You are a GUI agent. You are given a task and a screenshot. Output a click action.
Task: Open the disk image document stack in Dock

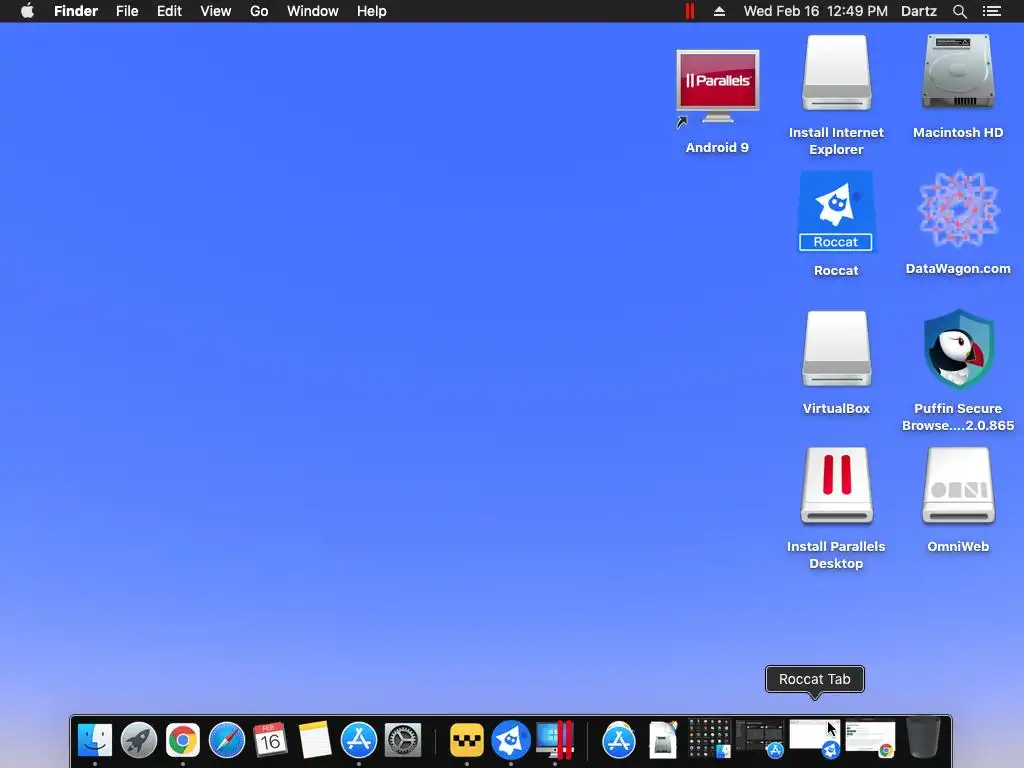[x=663, y=740]
